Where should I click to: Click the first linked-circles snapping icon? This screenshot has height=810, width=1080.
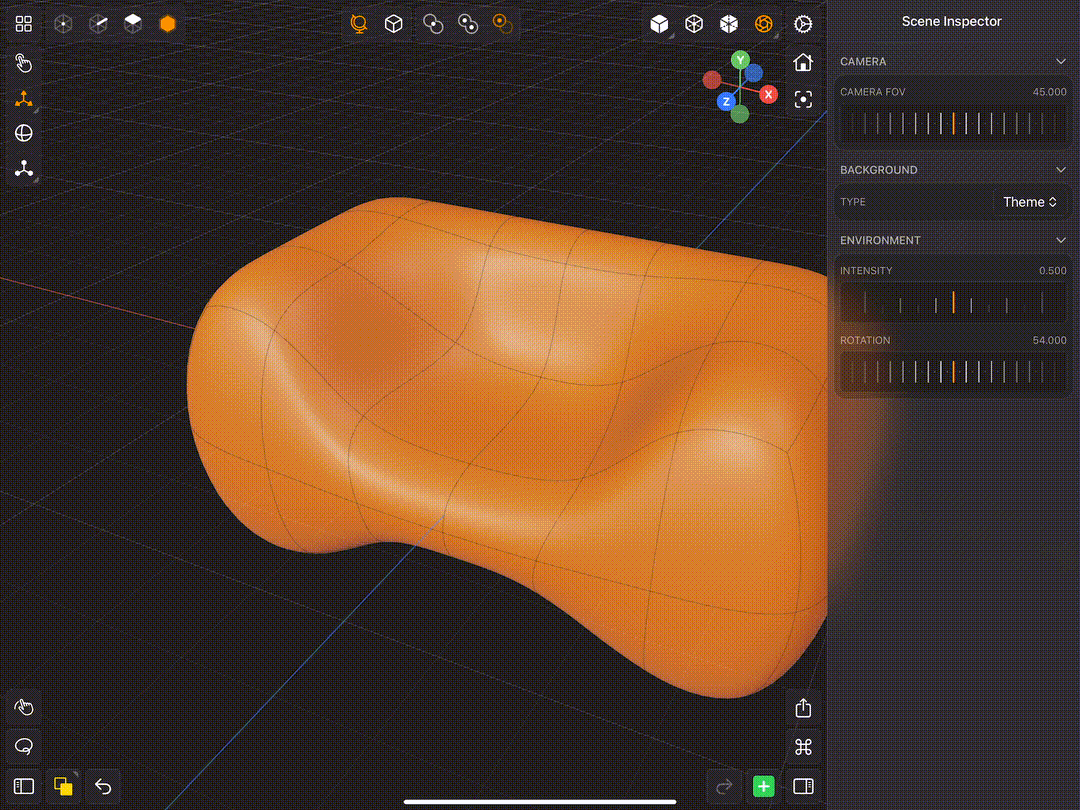(433, 24)
